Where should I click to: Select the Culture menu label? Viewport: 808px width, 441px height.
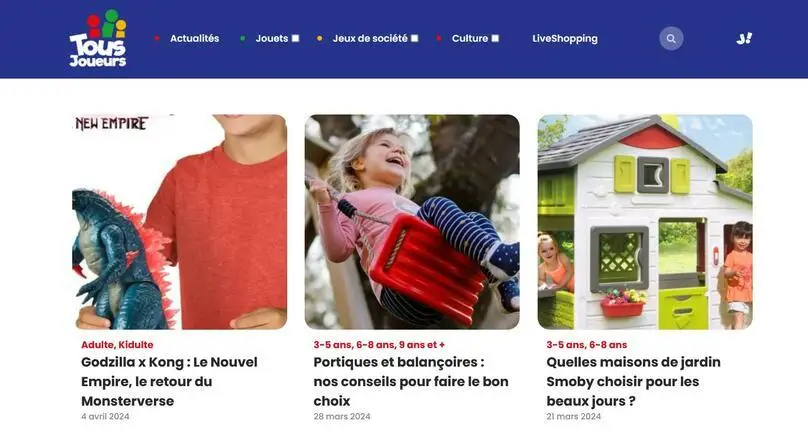469,39
